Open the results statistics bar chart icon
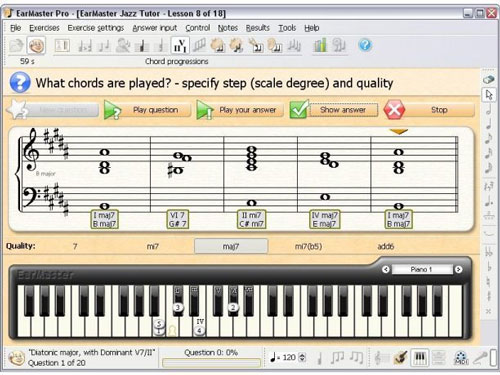Image resolution: width=500 pixels, height=375 pixels. 320,45
